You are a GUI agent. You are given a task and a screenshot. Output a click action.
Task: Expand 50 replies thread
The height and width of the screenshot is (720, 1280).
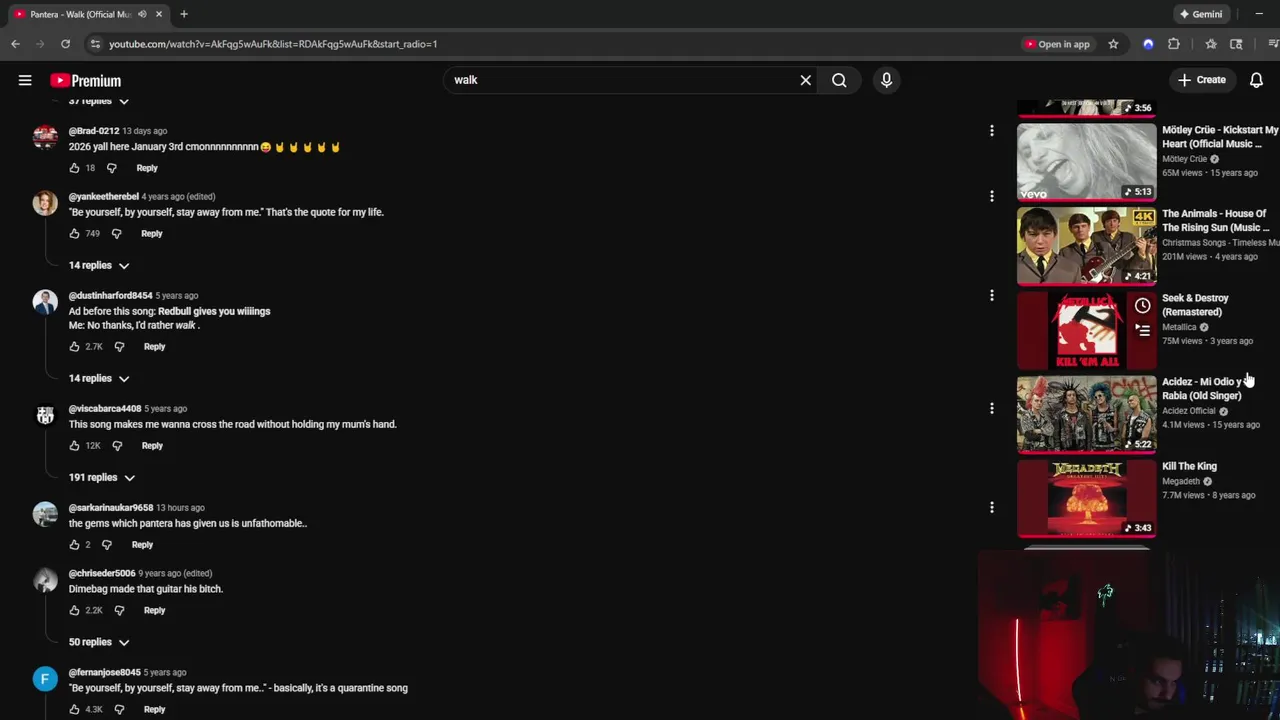click(x=99, y=642)
